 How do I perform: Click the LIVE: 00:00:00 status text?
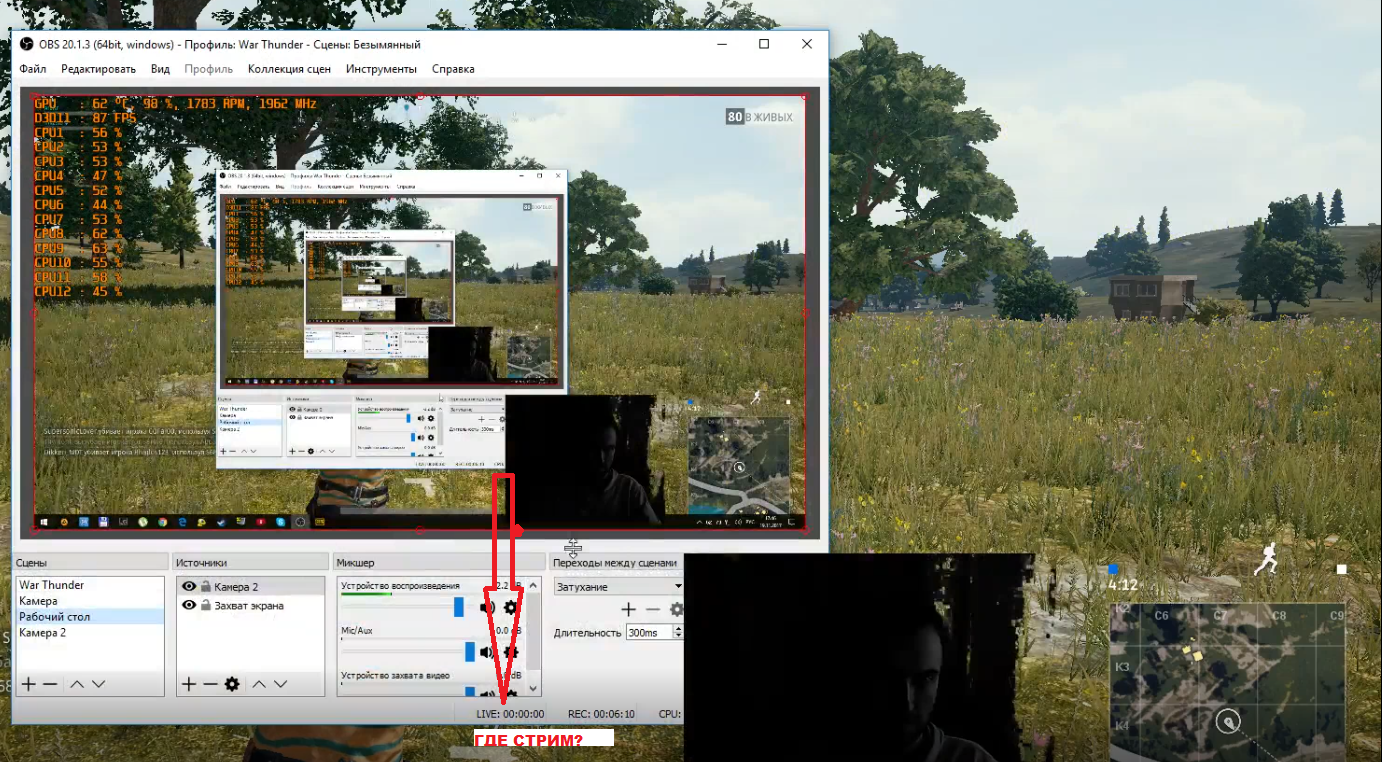point(510,714)
